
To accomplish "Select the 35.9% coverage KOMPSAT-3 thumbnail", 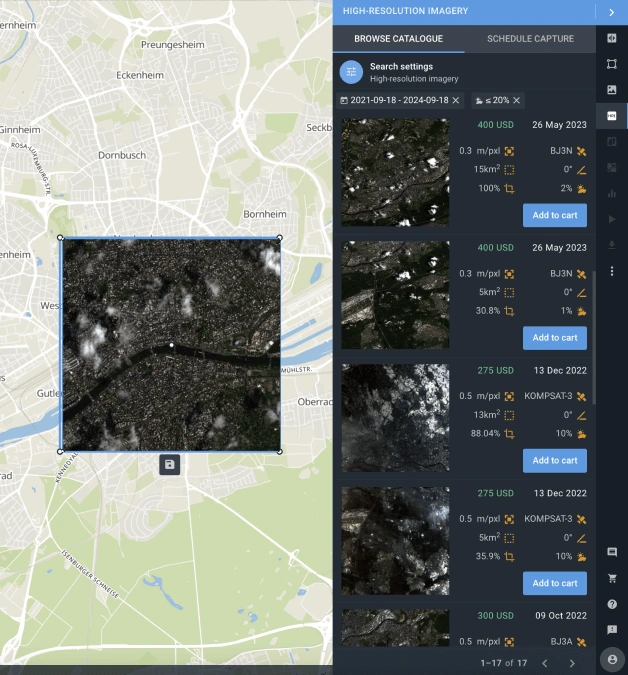I will [x=395, y=541].
